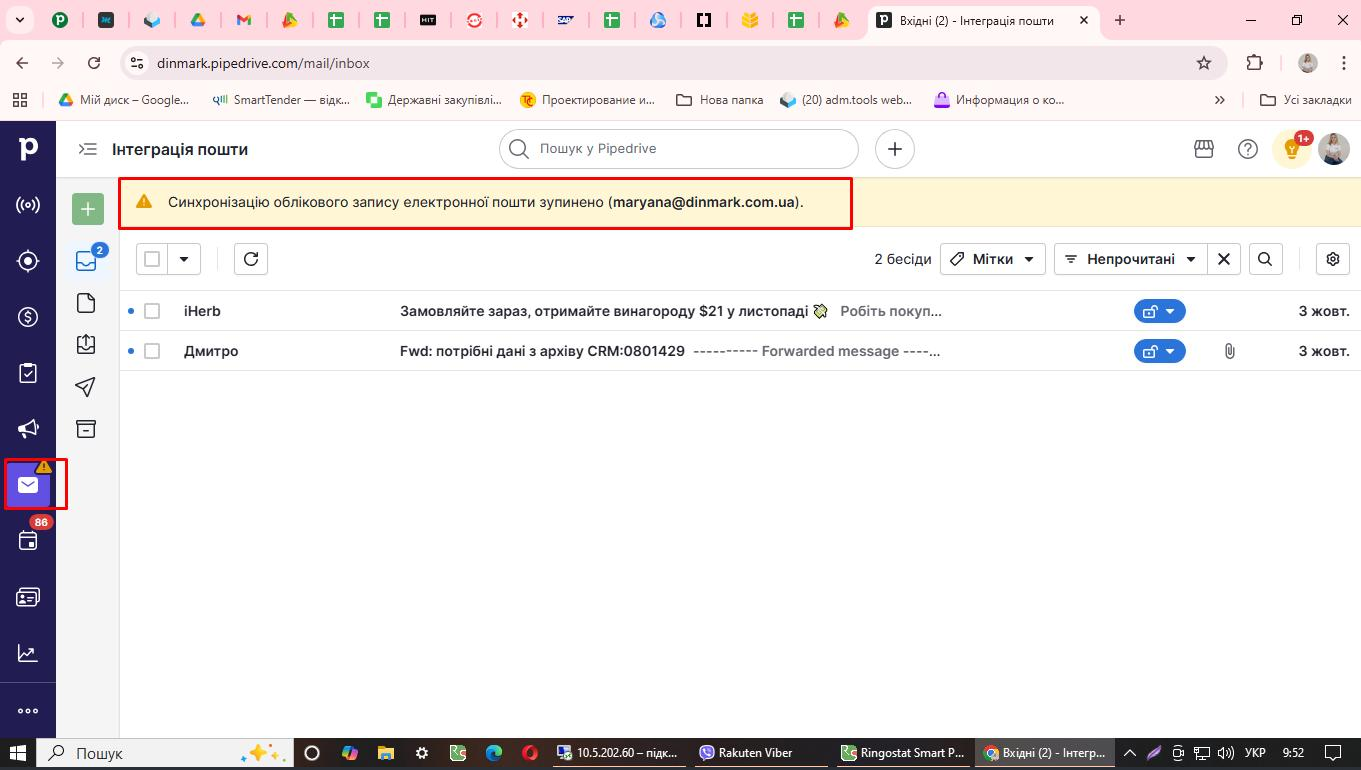Click attachment paperclip on Дмитро email

click(x=1230, y=351)
